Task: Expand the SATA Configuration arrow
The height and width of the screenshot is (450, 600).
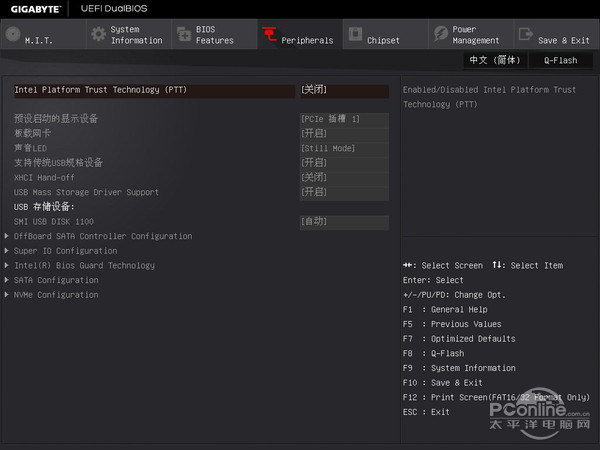Action: click(x=7, y=280)
